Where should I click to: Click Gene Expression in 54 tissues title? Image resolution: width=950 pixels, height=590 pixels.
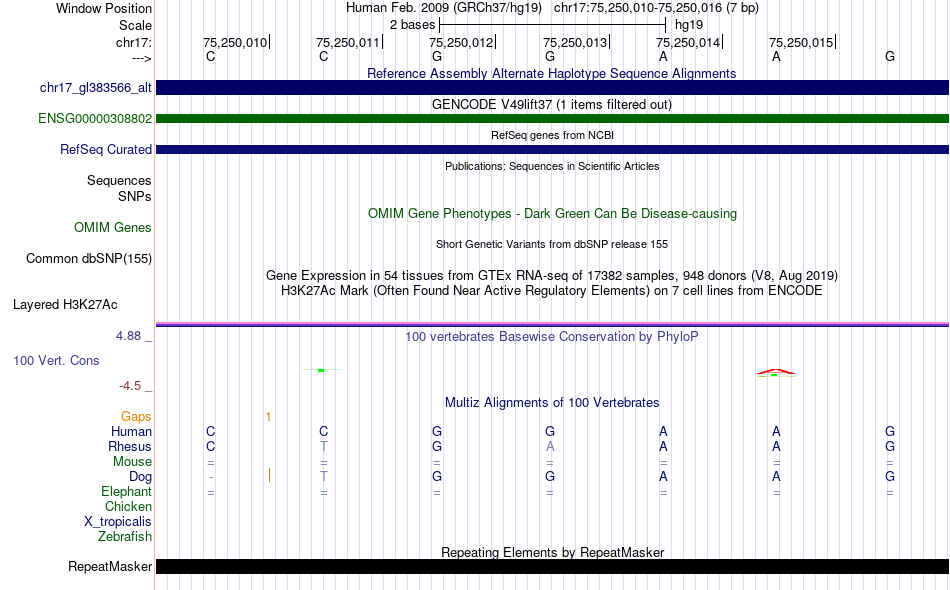[x=552, y=276]
